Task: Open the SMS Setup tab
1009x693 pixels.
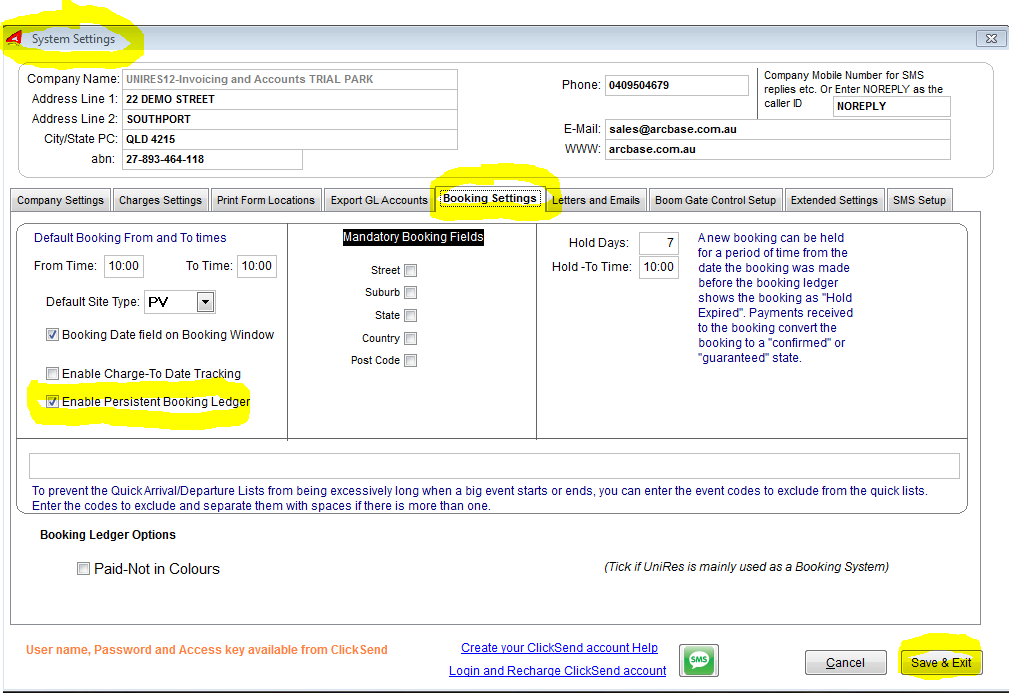Action: [x=919, y=200]
